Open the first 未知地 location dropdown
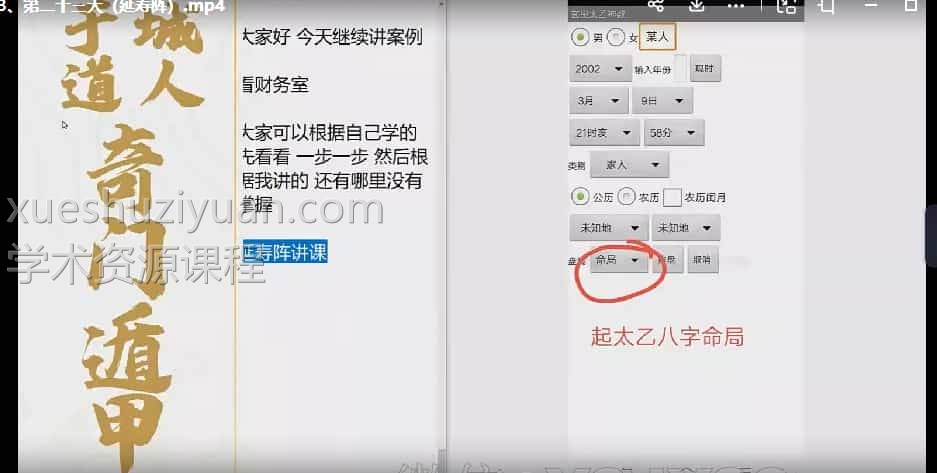This screenshot has width=937, height=473. 608,228
